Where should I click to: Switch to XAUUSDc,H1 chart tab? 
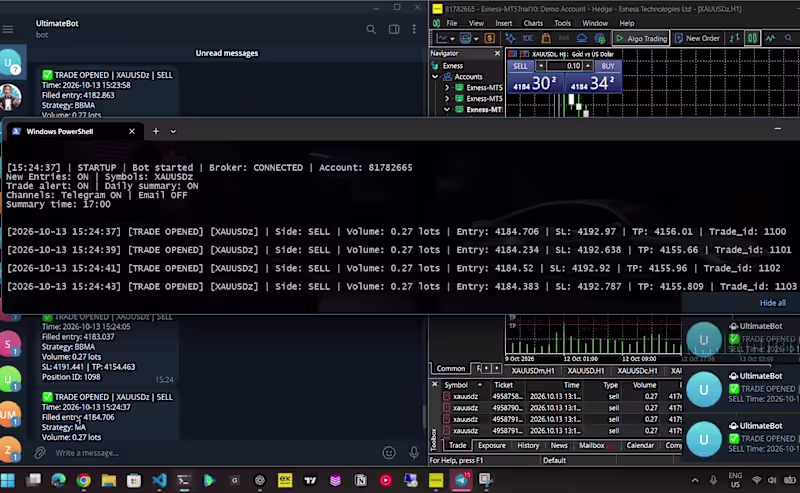[x=637, y=371]
